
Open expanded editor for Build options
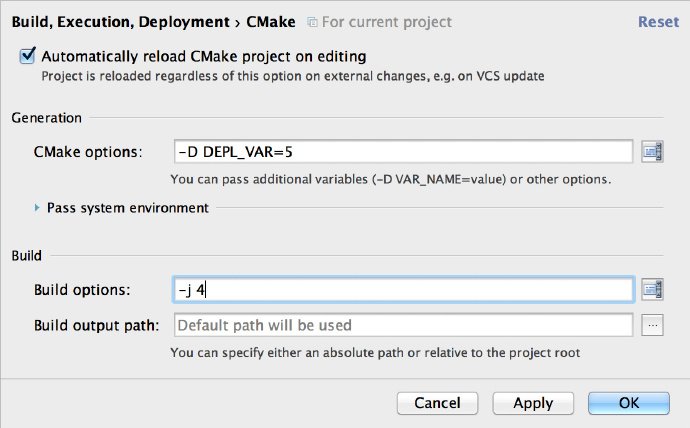pyautogui.click(x=652, y=289)
